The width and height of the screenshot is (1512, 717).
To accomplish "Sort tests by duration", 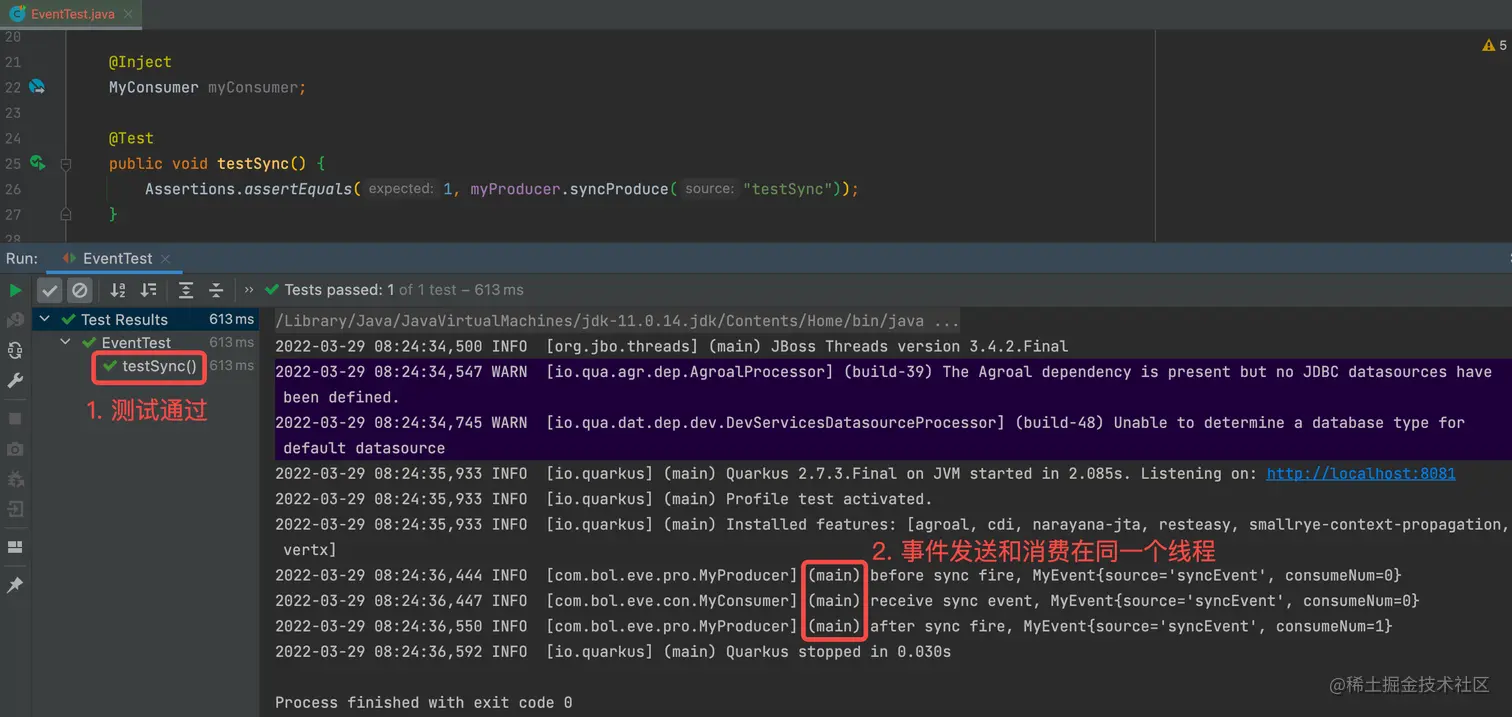I will tap(149, 290).
